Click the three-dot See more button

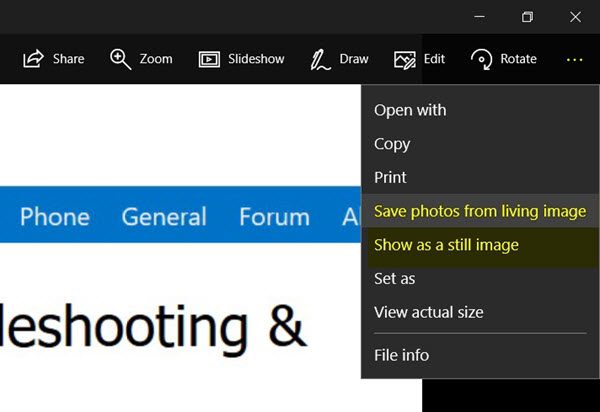coord(574,59)
